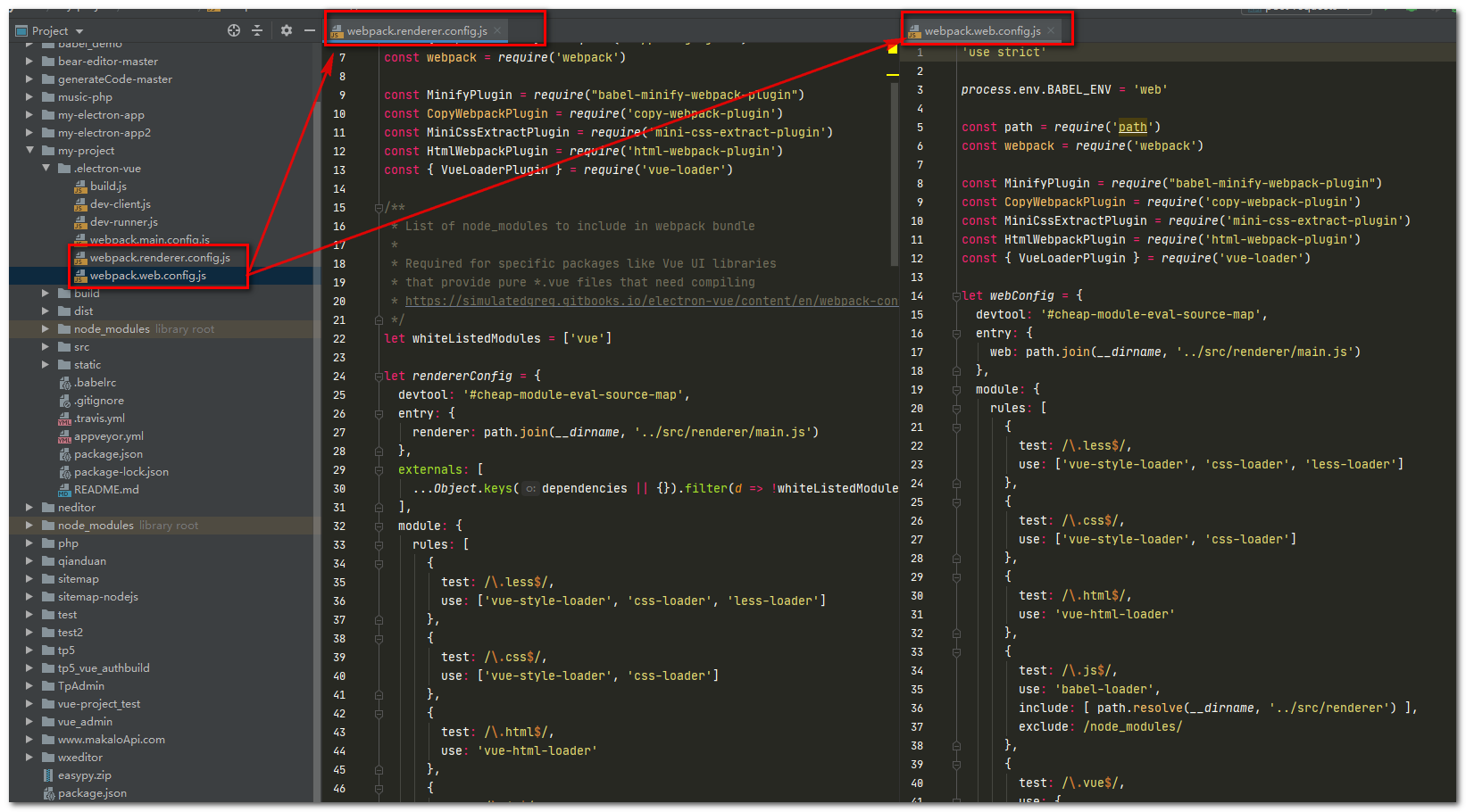Select webpack.web.config.js in project tree
Screen dimensions: 1466x812
pyautogui.click(x=148, y=276)
